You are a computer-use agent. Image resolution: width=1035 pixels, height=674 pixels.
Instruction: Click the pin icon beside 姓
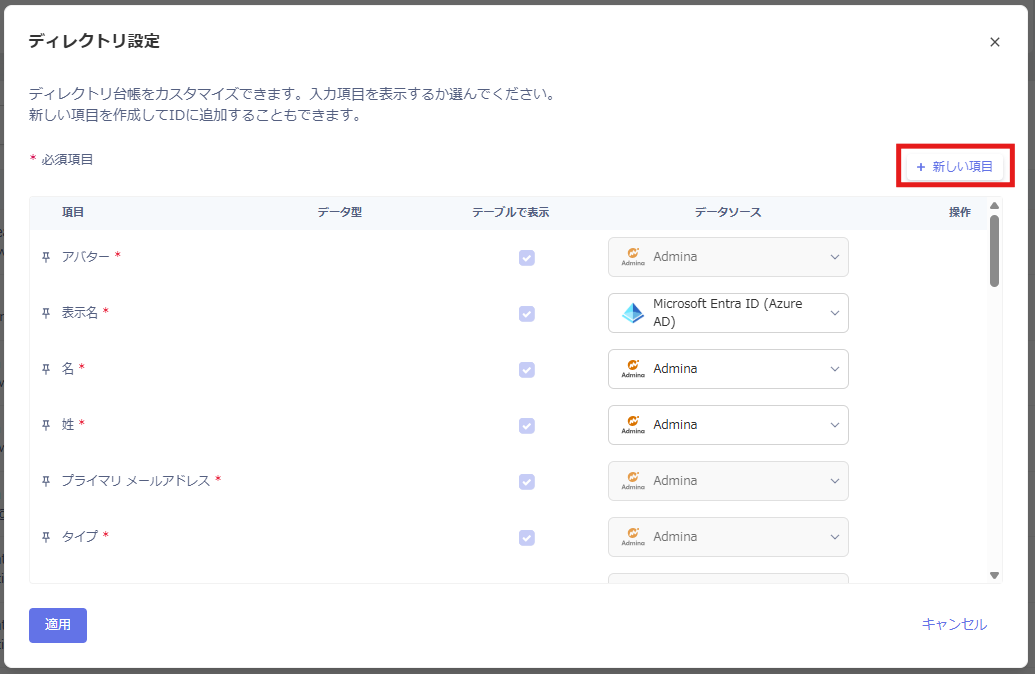click(x=46, y=425)
